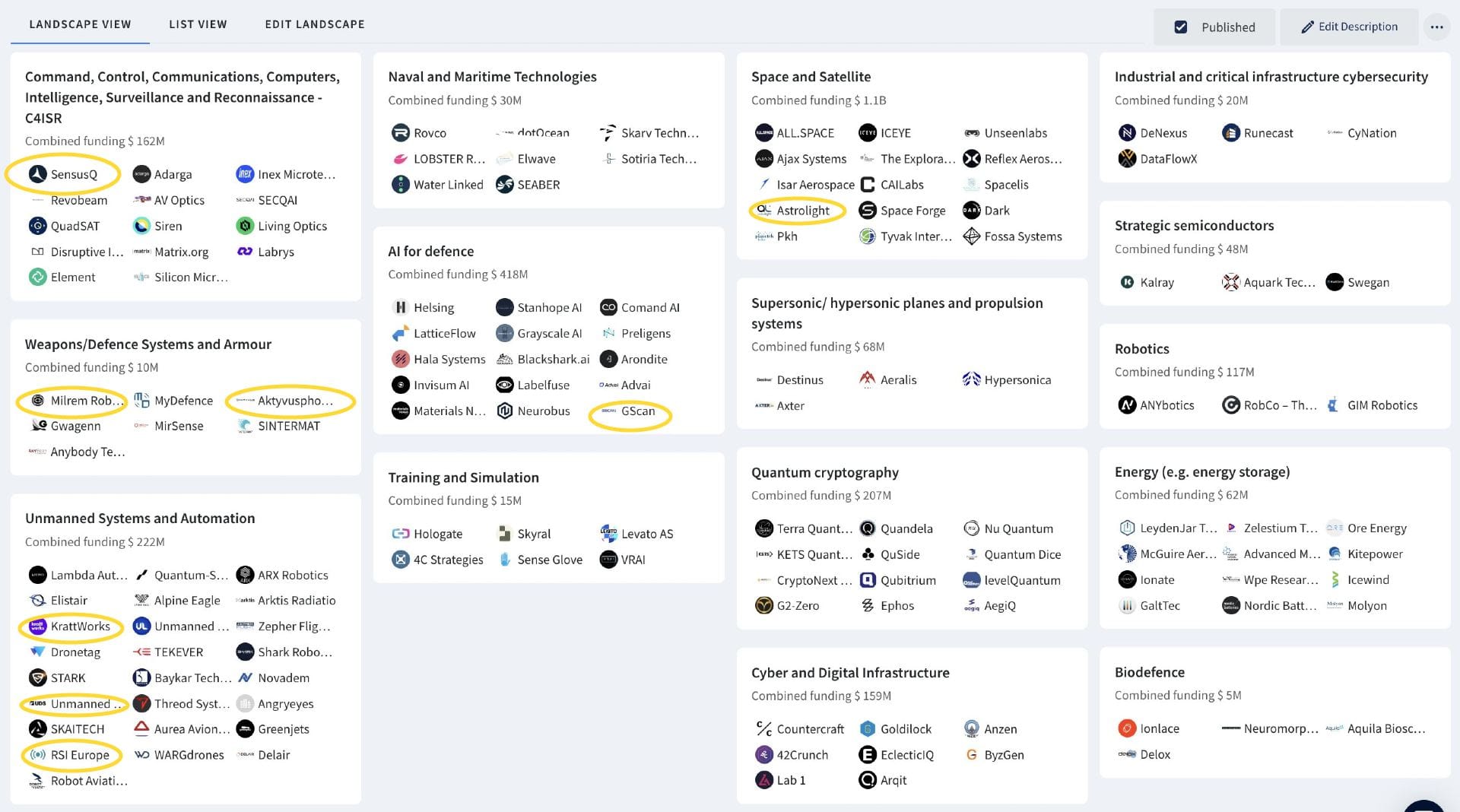
Task: Click the Unmanned Systems and Automation heading
Action: (140, 519)
